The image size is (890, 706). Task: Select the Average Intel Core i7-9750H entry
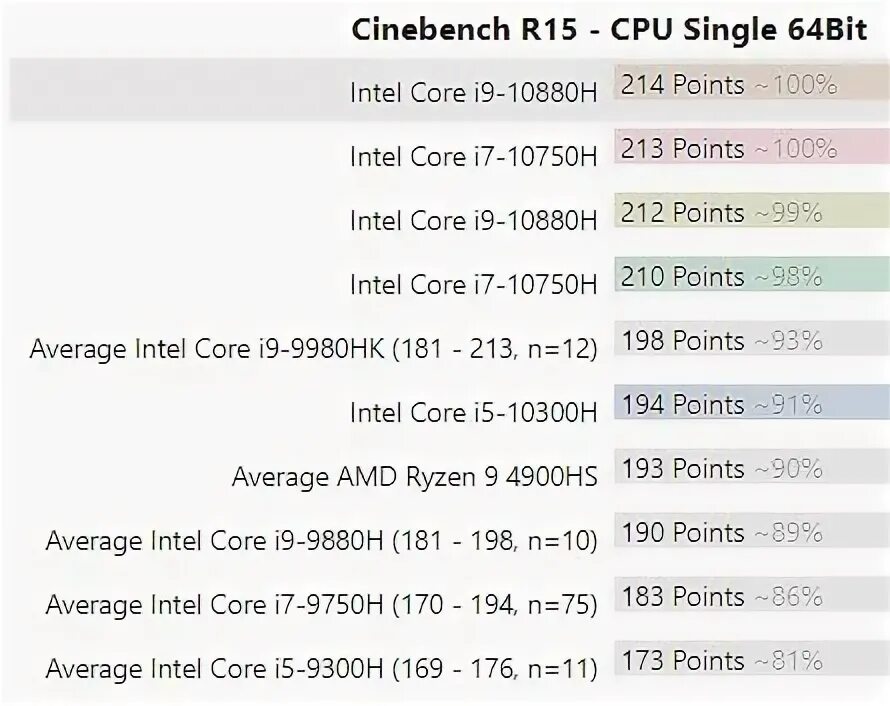click(x=321, y=605)
